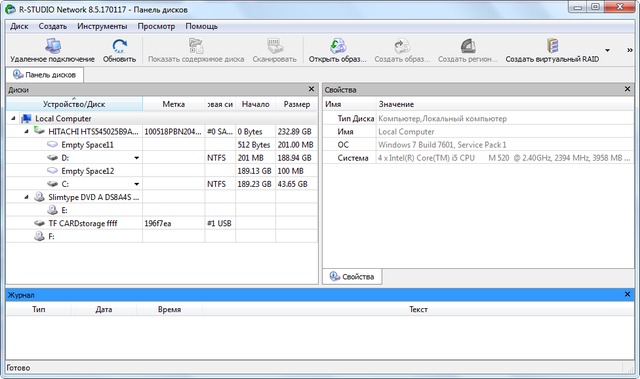Close the Свойства panel
This screenshot has height=379, width=640.
[627, 89]
